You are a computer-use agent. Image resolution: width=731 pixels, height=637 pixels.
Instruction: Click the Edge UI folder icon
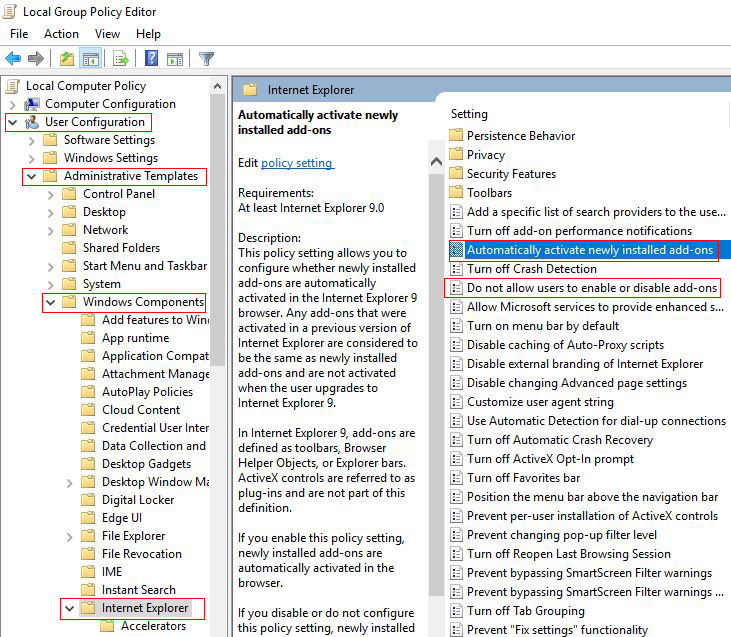pyautogui.click(x=88, y=518)
